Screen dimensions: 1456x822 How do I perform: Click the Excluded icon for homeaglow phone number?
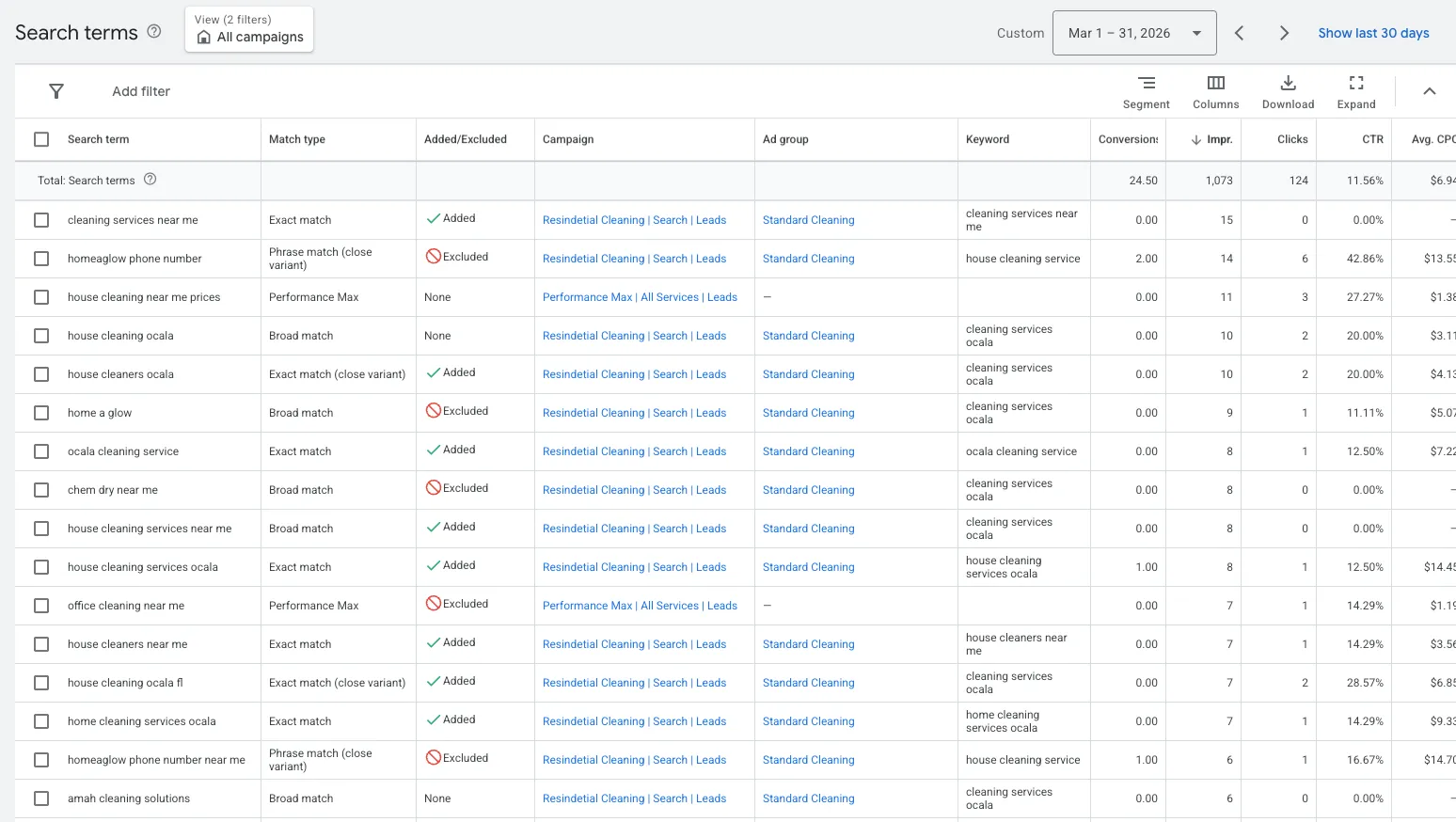(434, 256)
